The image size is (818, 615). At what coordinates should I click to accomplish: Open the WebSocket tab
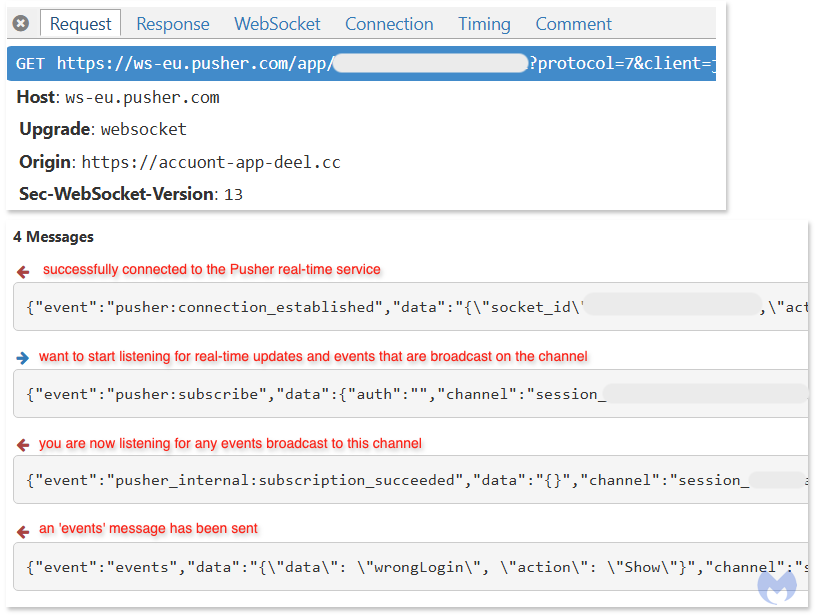277,24
